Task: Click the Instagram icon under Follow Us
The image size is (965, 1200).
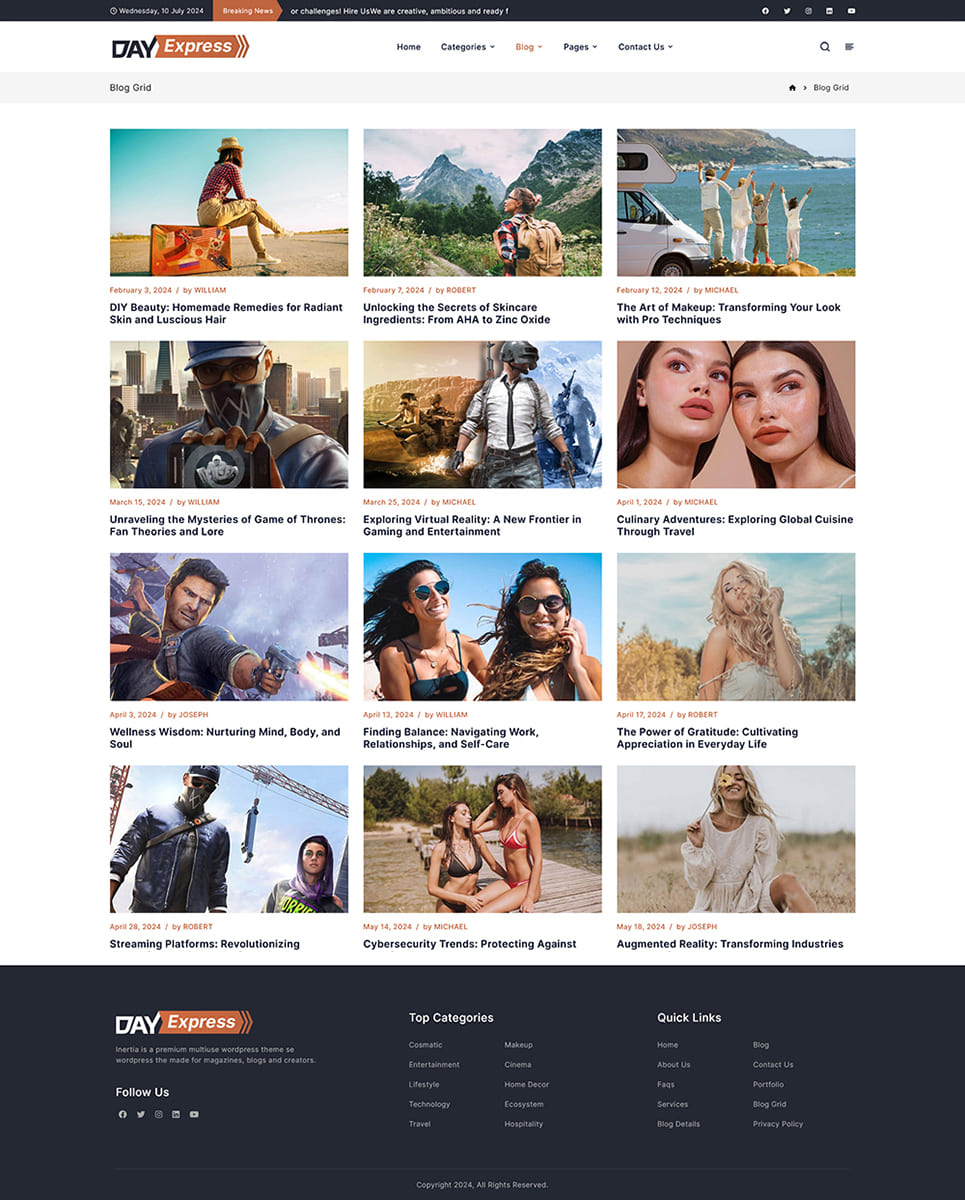Action: point(158,1114)
